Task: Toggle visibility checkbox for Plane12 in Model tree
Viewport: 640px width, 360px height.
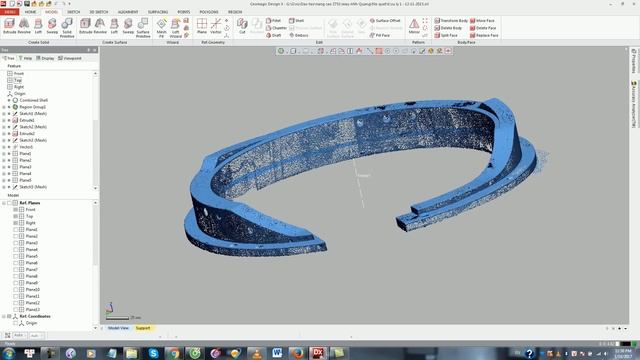Action: [16, 303]
